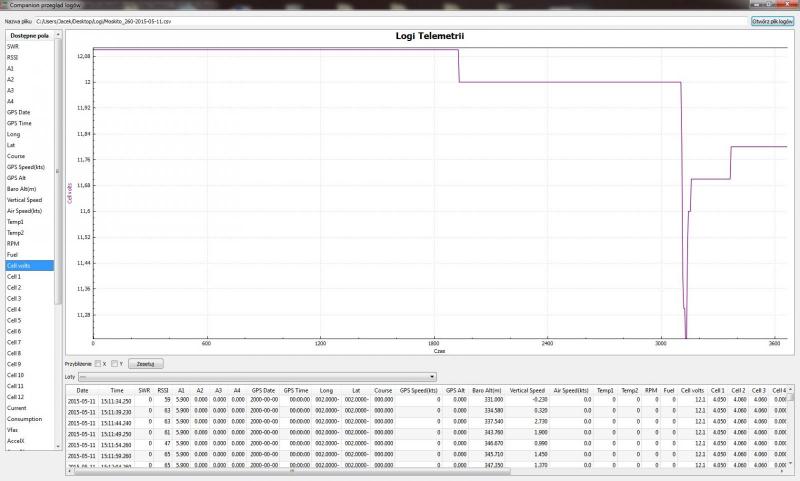Click field list scroll-up arrow
The image size is (800, 481).
(59, 33)
